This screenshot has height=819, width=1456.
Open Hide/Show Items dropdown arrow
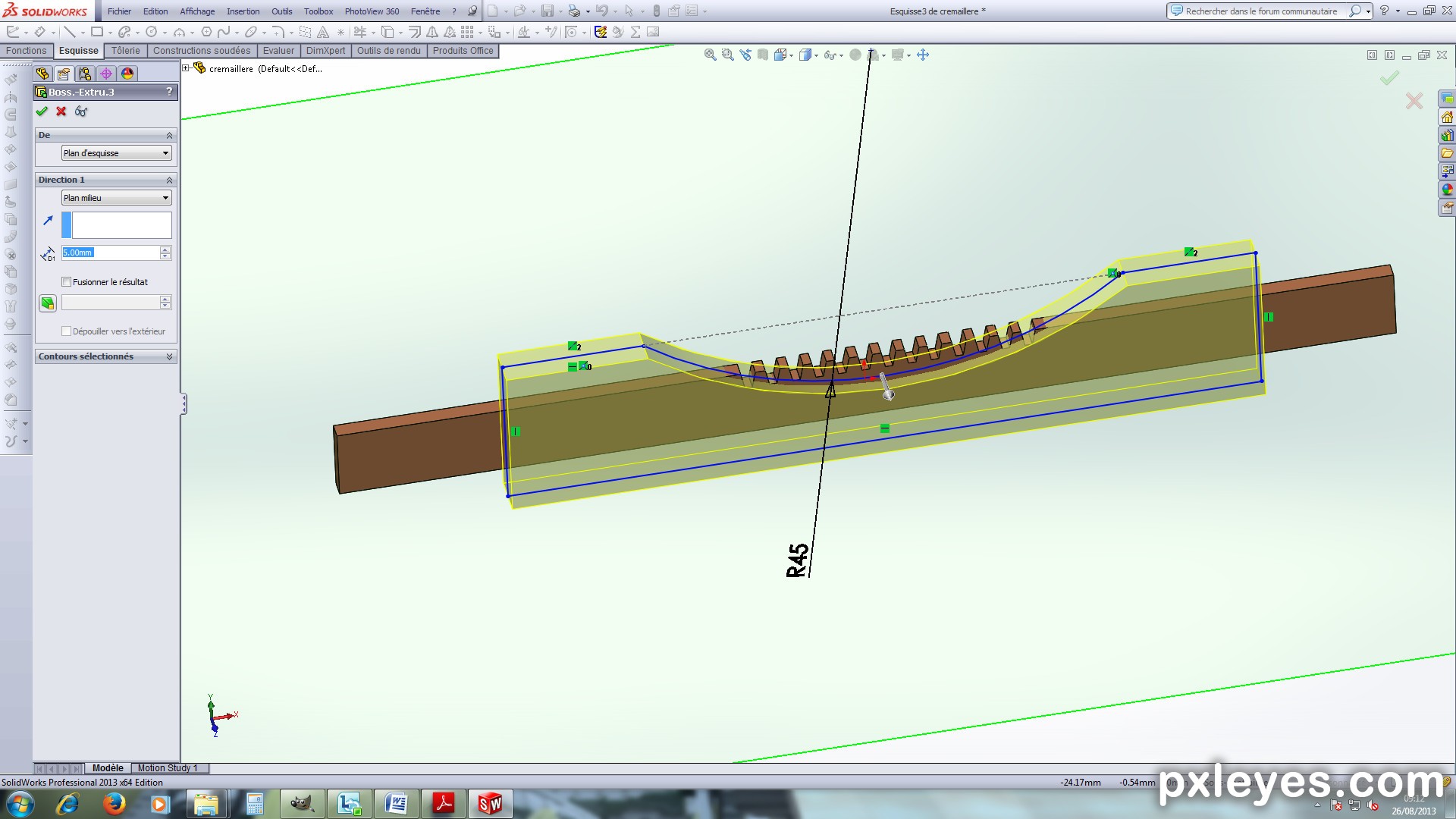841,55
